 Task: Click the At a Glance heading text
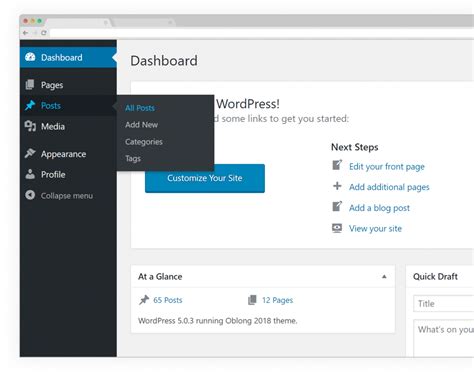pos(160,276)
